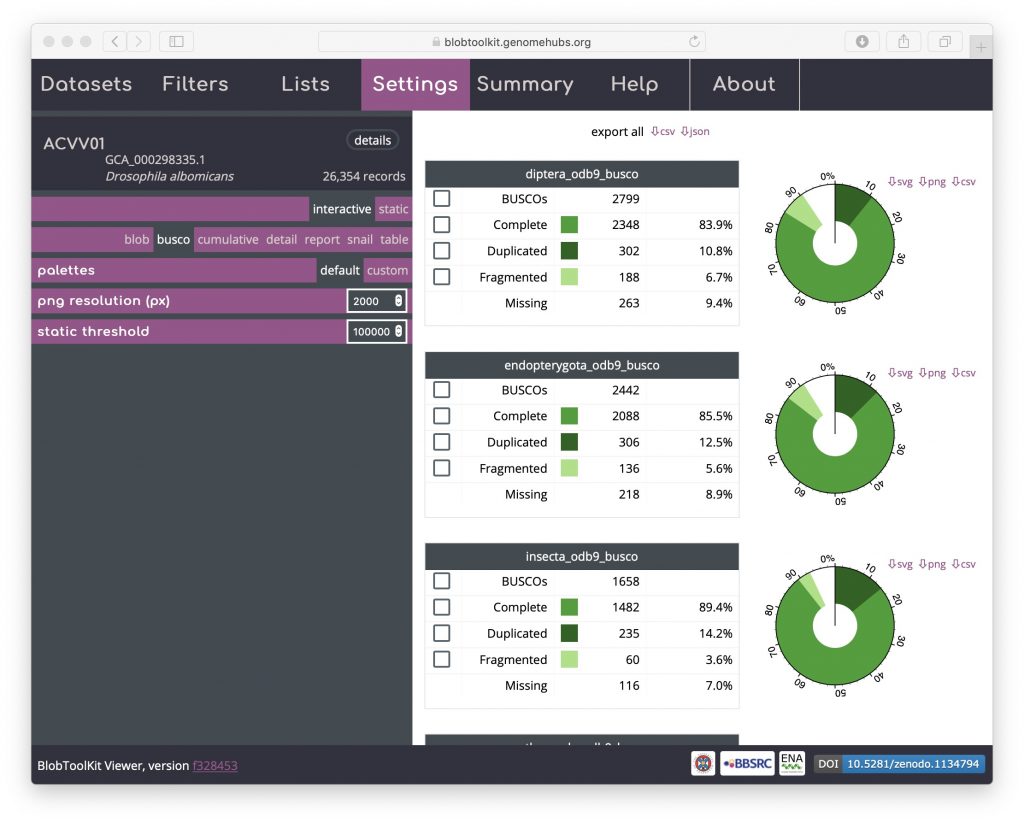Open the Filters tab
The height and width of the screenshot is (823, 1024).
(195, 84)
